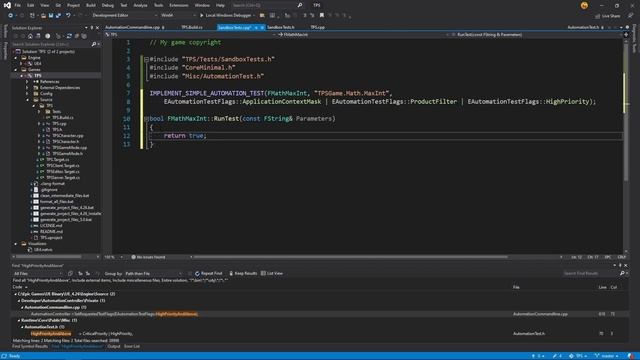The height and width of the screenshot is (360, 640).
Task: Collapse the code block at line 10
Action: click(x=146, y=119)
